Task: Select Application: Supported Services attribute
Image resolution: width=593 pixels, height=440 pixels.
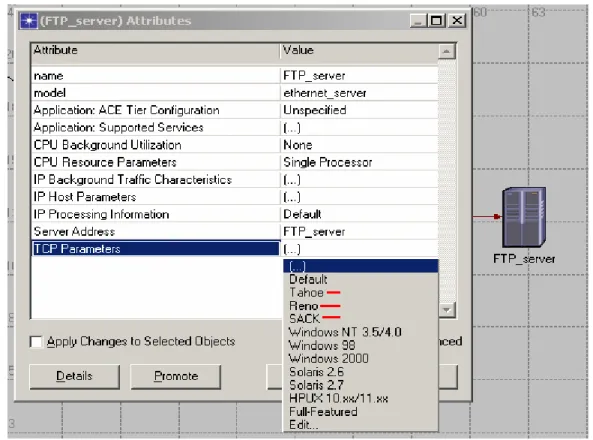Action: pos(156,127)
